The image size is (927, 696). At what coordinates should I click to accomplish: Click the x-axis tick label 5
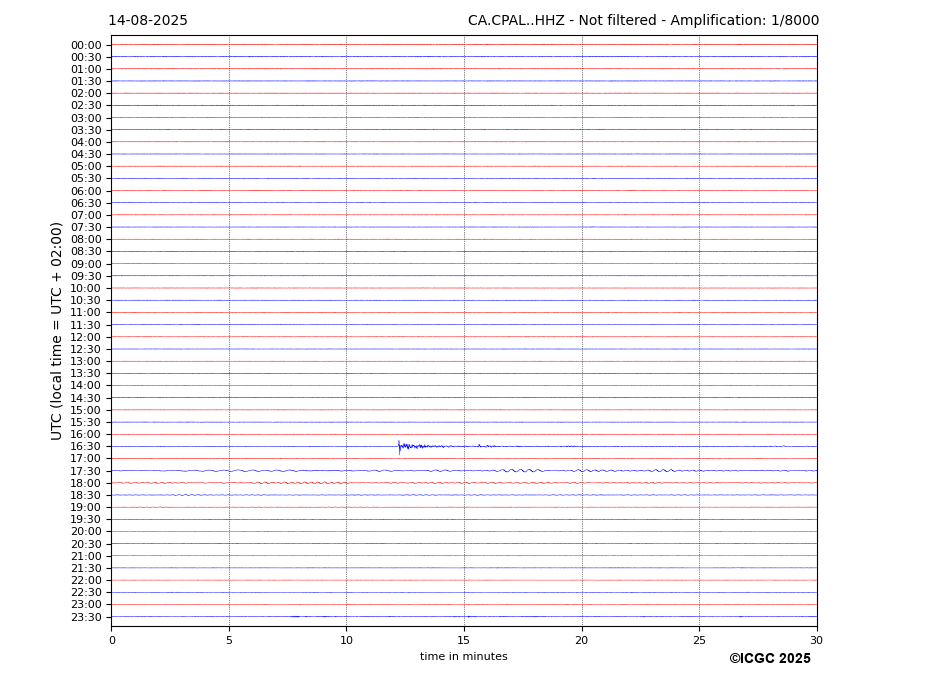pyautogui.click(x=229, y=641)
